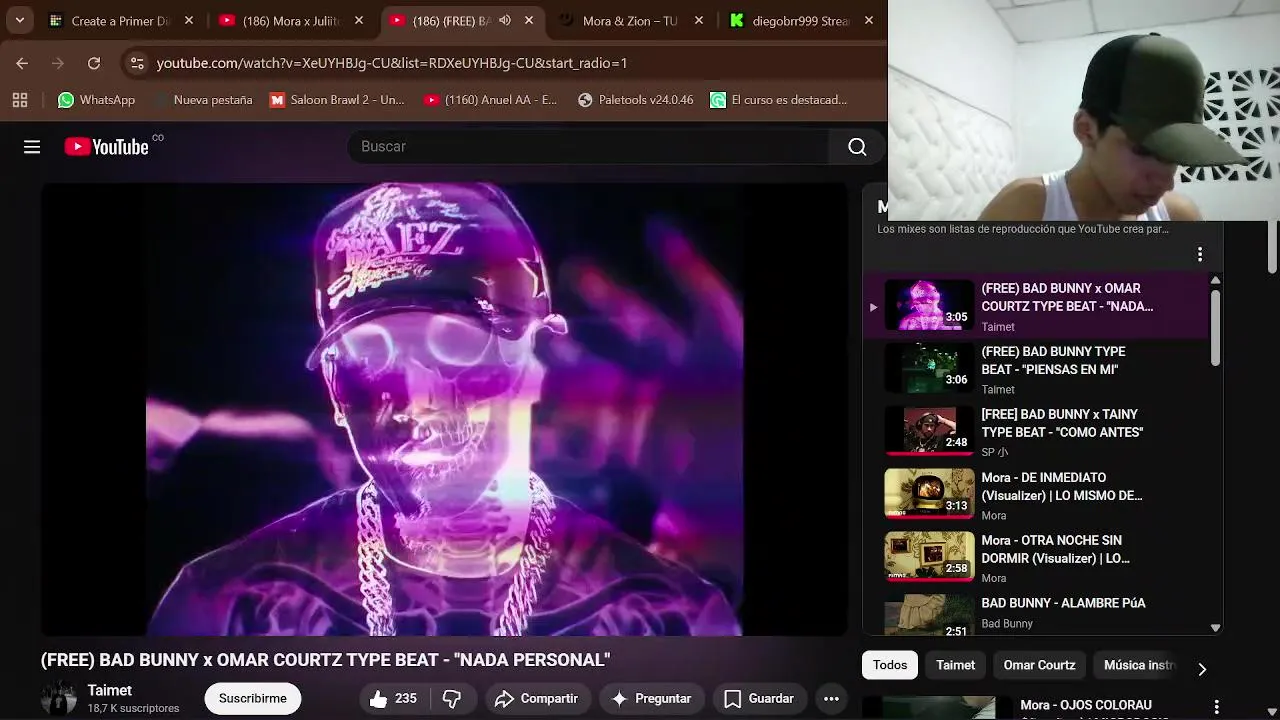The width and height of the screenshot is (1280, 720).
Task: Click the 18,7 K suscriptores text
Action: pos(133,708)
